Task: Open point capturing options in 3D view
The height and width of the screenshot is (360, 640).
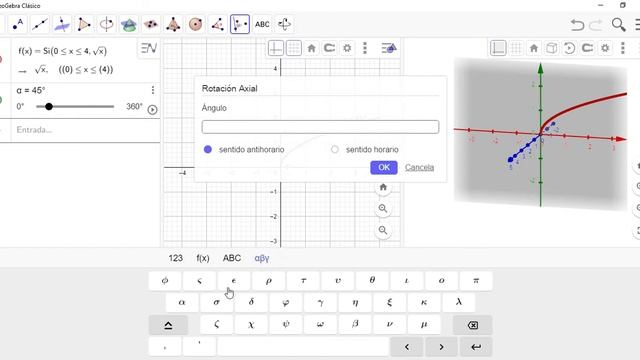Action: 587,48
